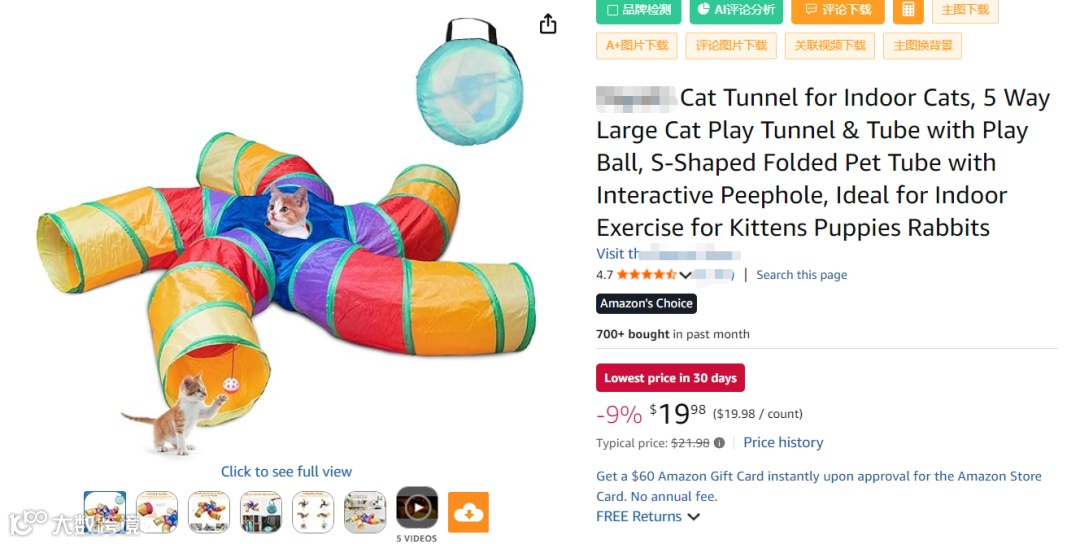Click the orange cloud download icon
Image resolution: width=1080 pixels, height=544 pixels.
[468, 512]
